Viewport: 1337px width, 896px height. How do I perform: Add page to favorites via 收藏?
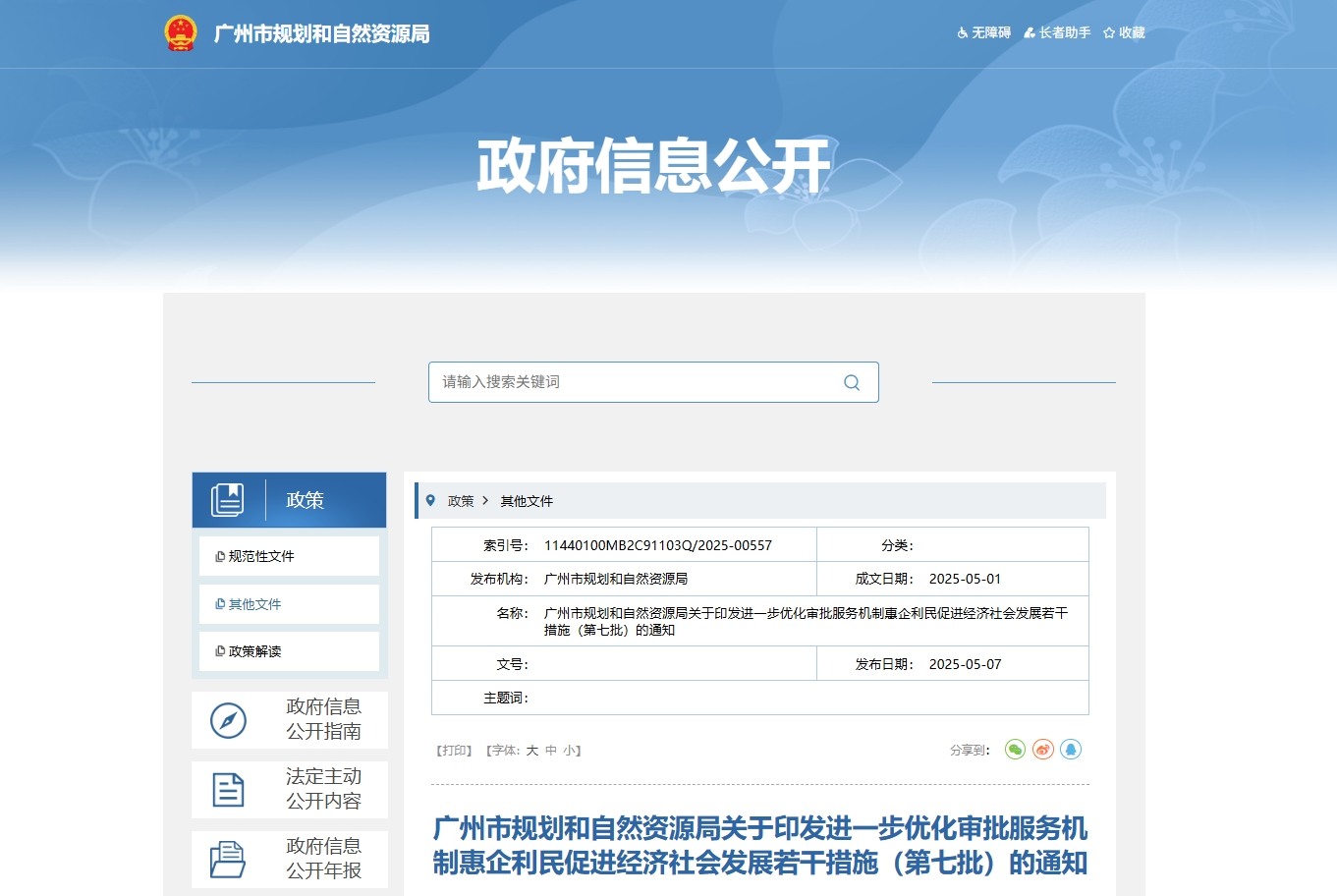[x=1125, y=33]
